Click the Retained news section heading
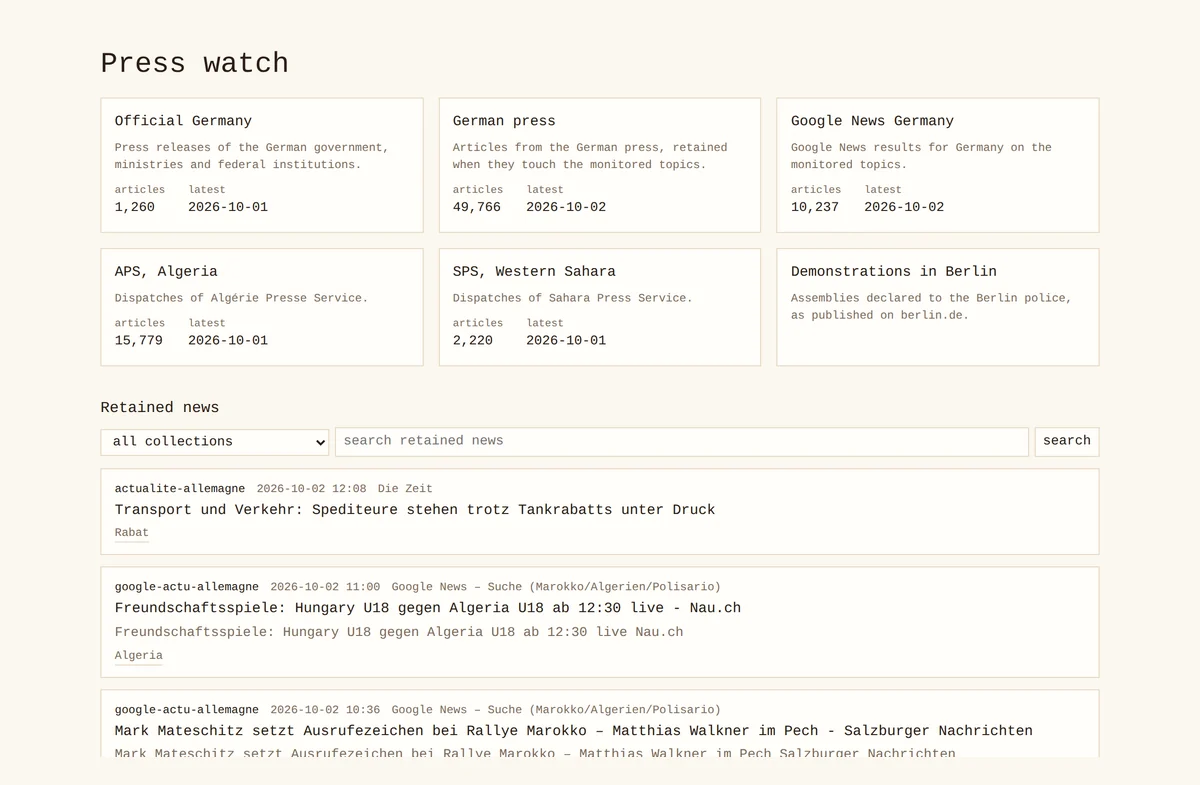The image size is (1200, 785). coord(160,407)
